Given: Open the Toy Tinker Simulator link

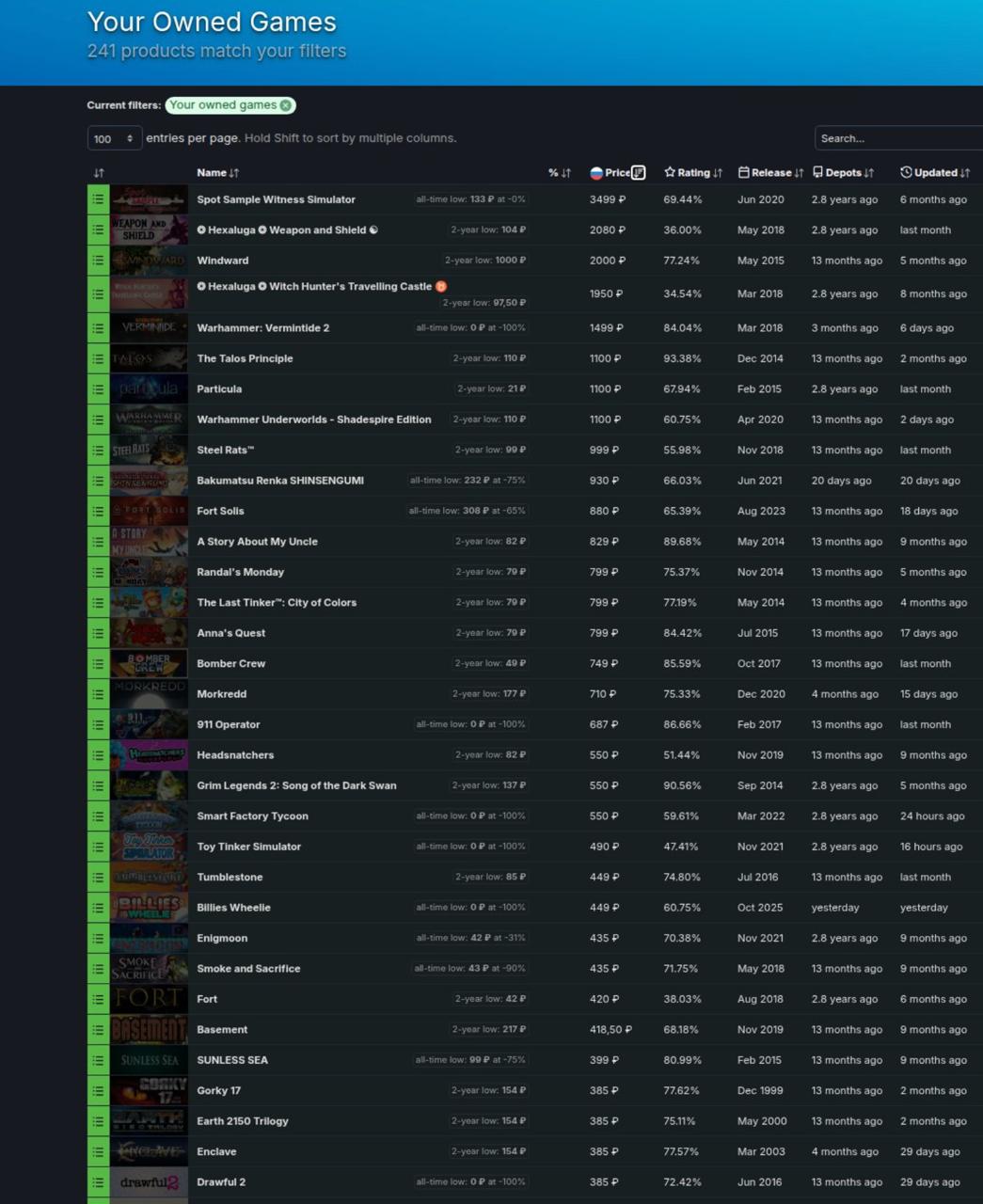Looking at the screenshot, I should (x=248, y=847).
